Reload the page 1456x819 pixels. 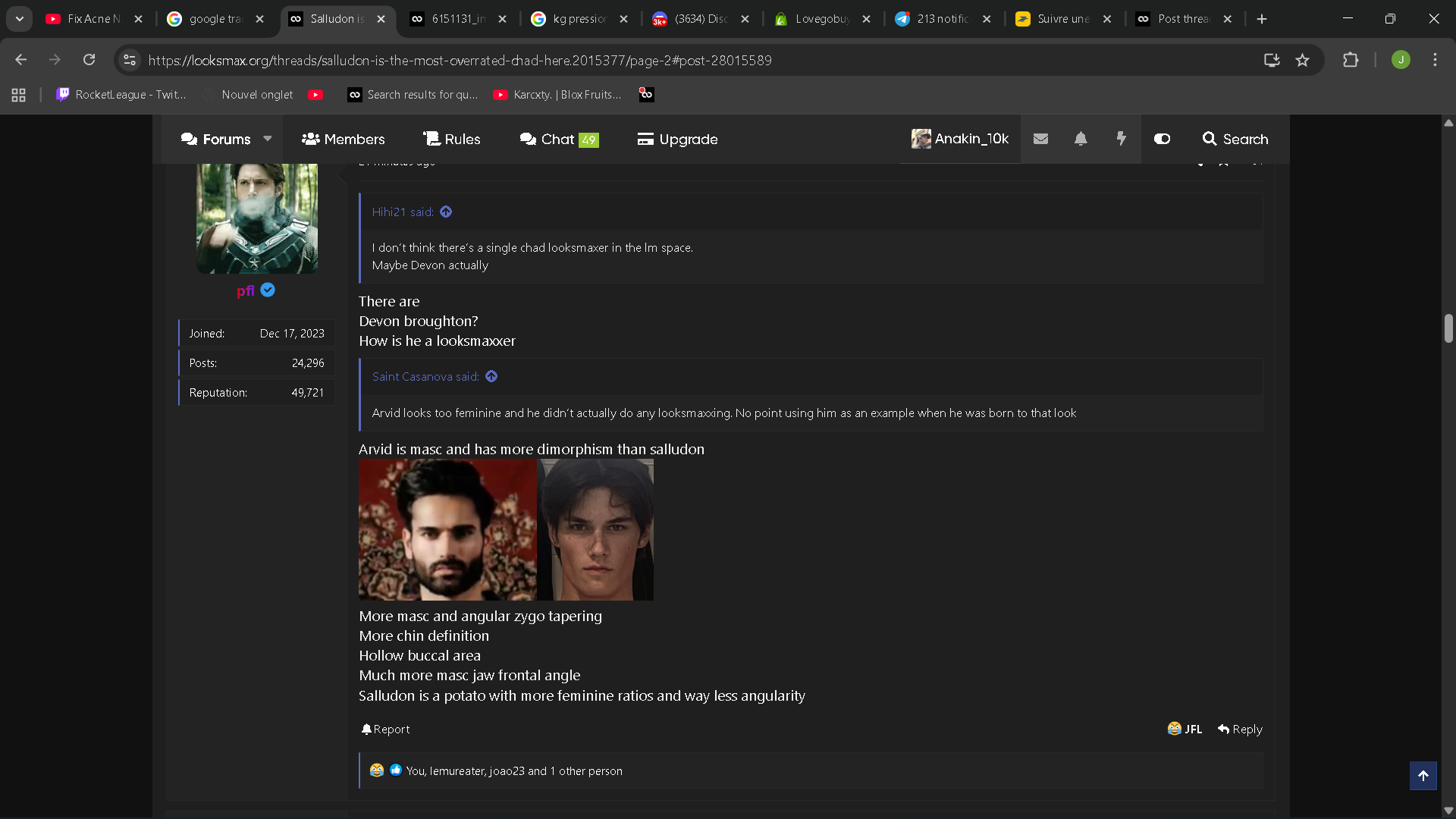click(x=89, y=60)
